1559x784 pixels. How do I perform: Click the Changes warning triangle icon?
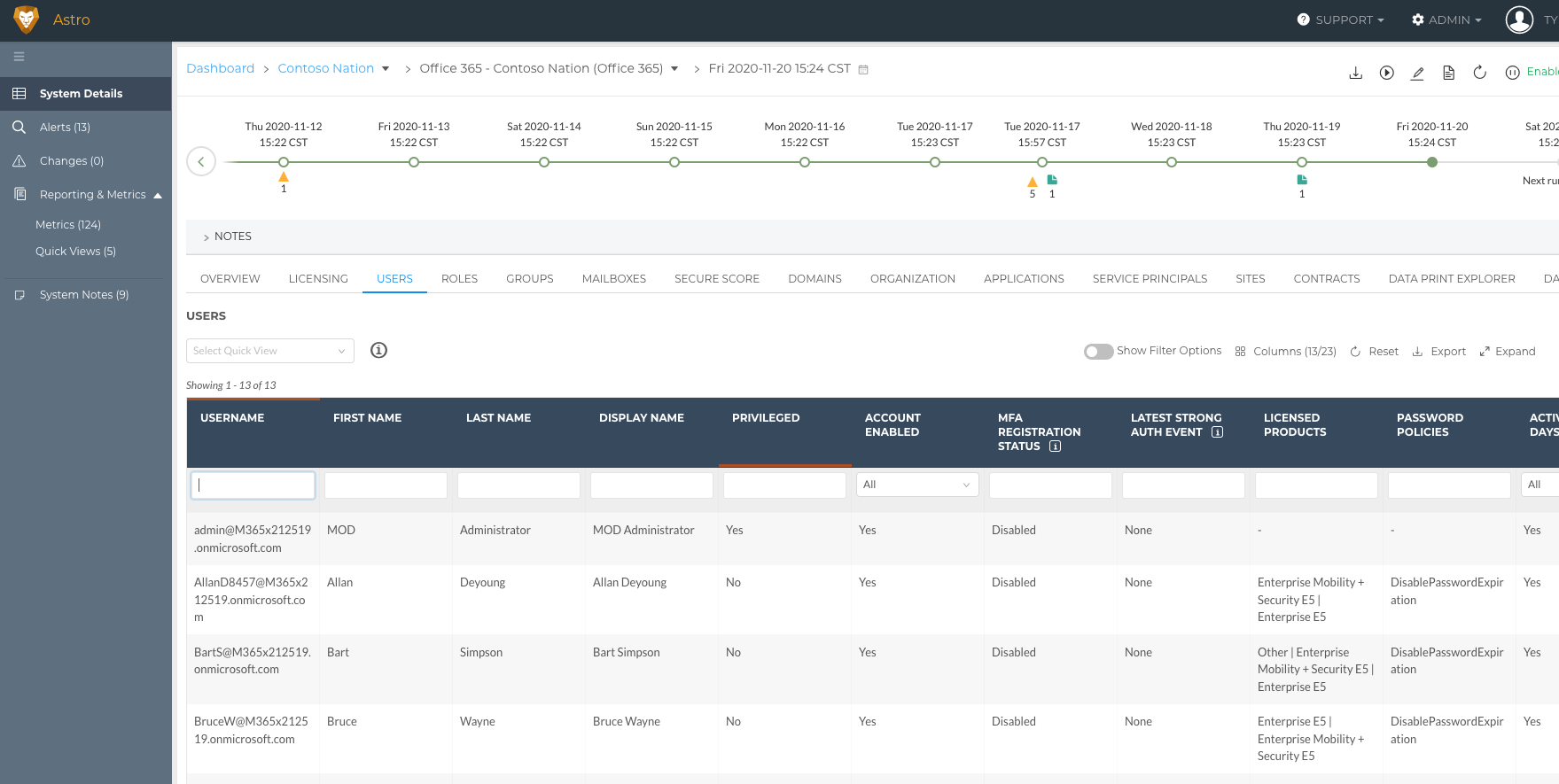click(x=19, y=160)
